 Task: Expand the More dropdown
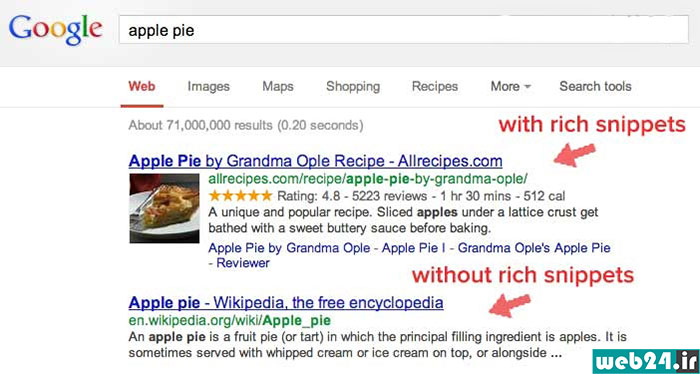pos(510,86)
